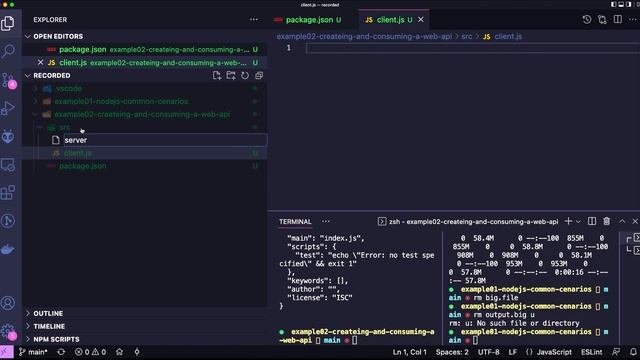Maximize the terminal panel with up chevron
Screen dimensions: 640x360
coord(622,221)
